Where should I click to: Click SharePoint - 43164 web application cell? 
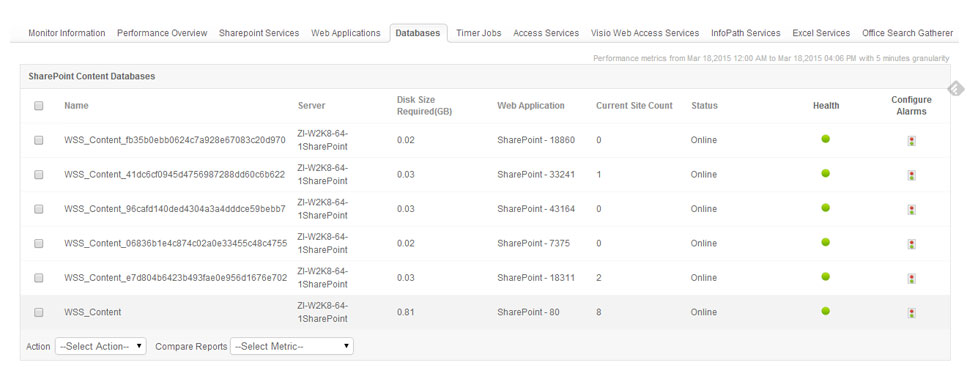coord(536,209)
